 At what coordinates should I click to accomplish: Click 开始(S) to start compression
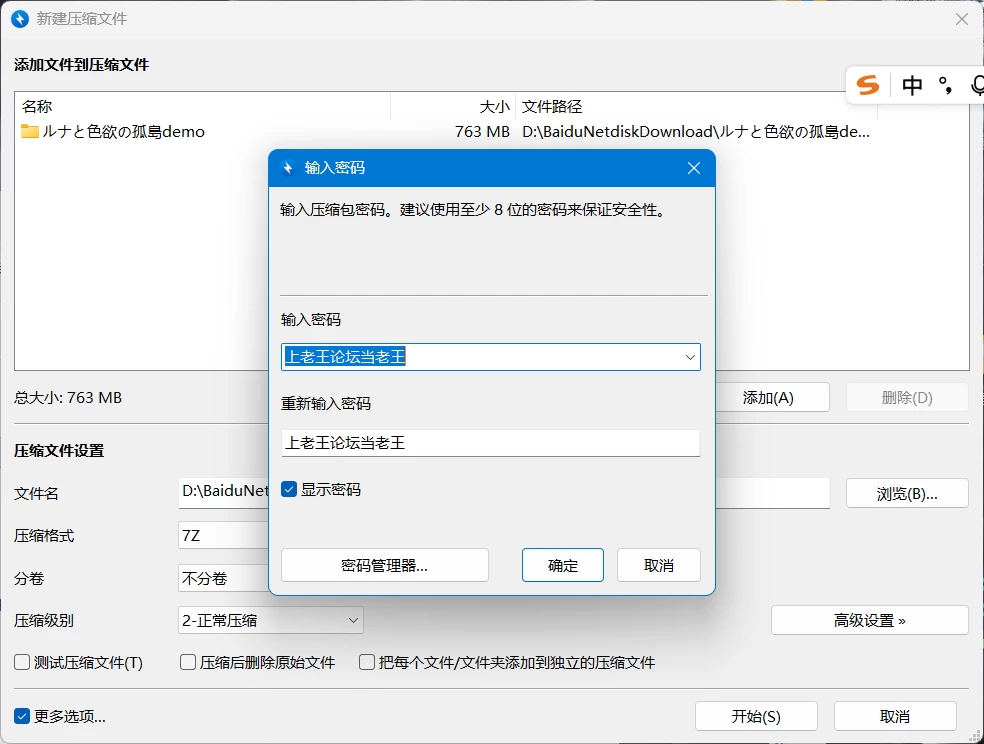pyautogui.click(x=756, y=716)
